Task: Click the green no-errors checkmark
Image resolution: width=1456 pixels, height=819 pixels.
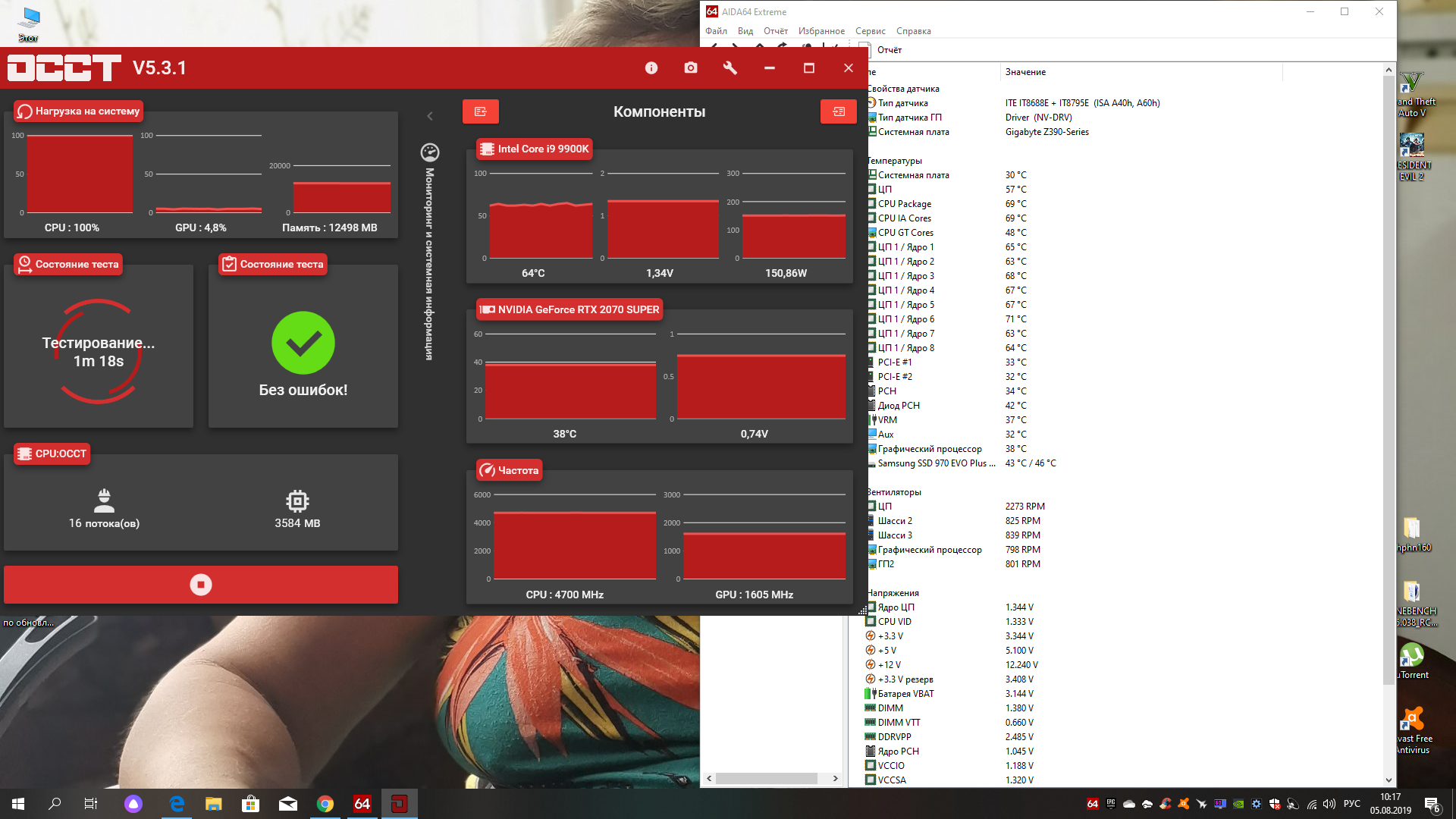Action: 303,343
